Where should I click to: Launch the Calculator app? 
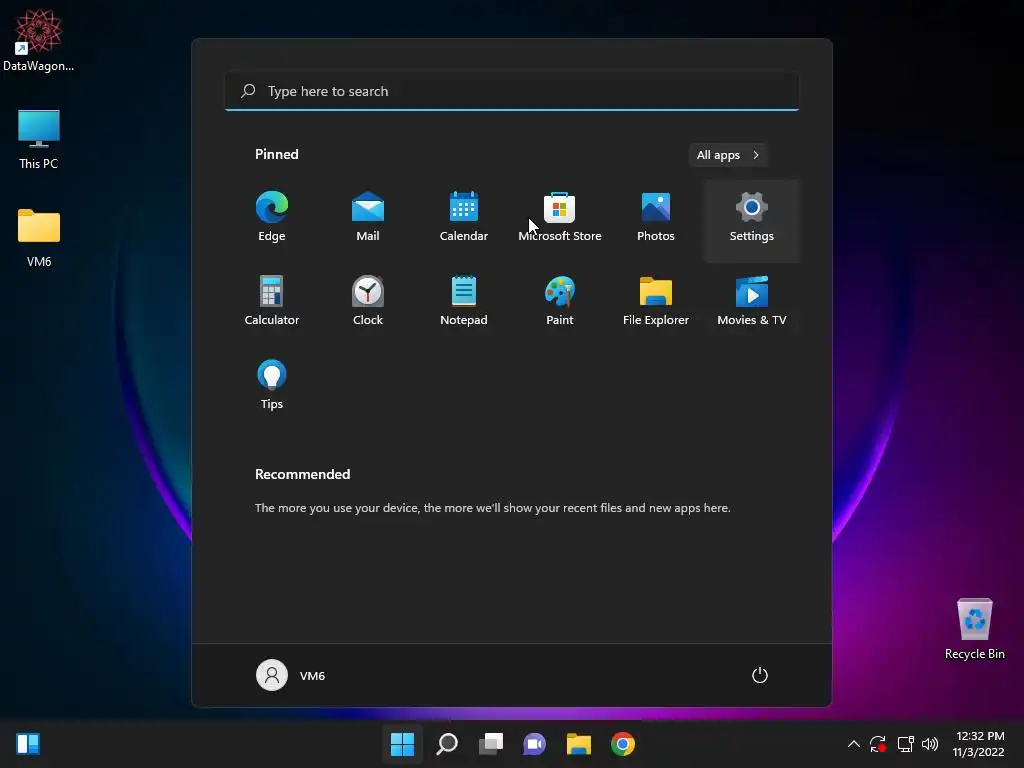point(272,301)
